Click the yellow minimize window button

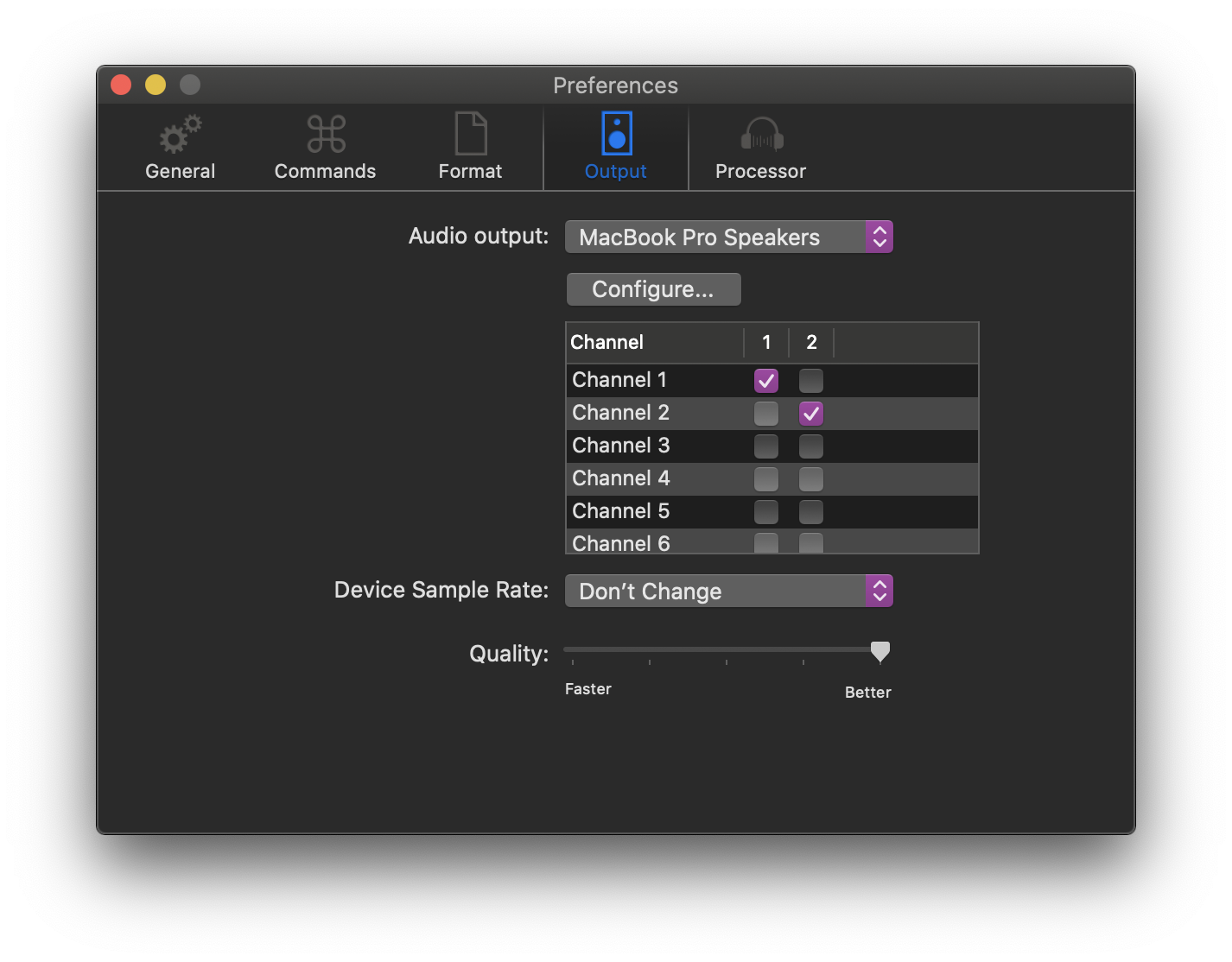point(156,85)
